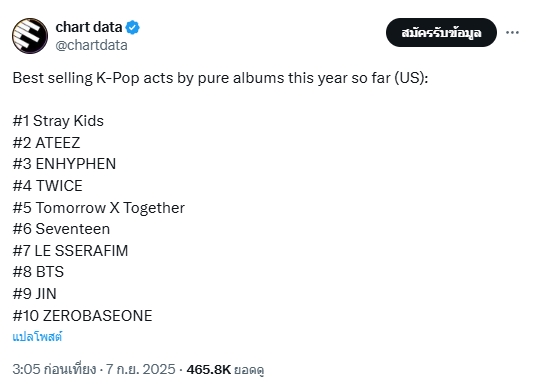Screen dimensions: 533x387
Task: Click the blue verified badge
Action: pyautogui.click(x=133, y=28)
